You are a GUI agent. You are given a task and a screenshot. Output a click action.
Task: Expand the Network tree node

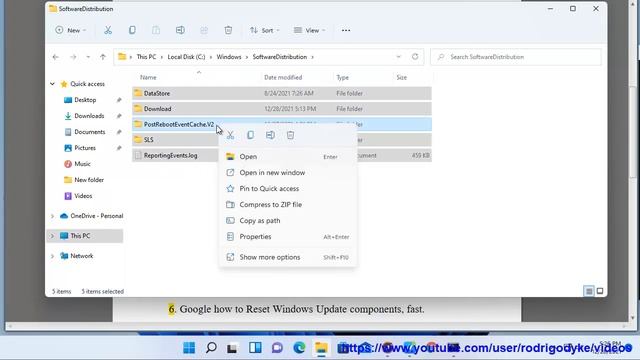click(52, 256)
